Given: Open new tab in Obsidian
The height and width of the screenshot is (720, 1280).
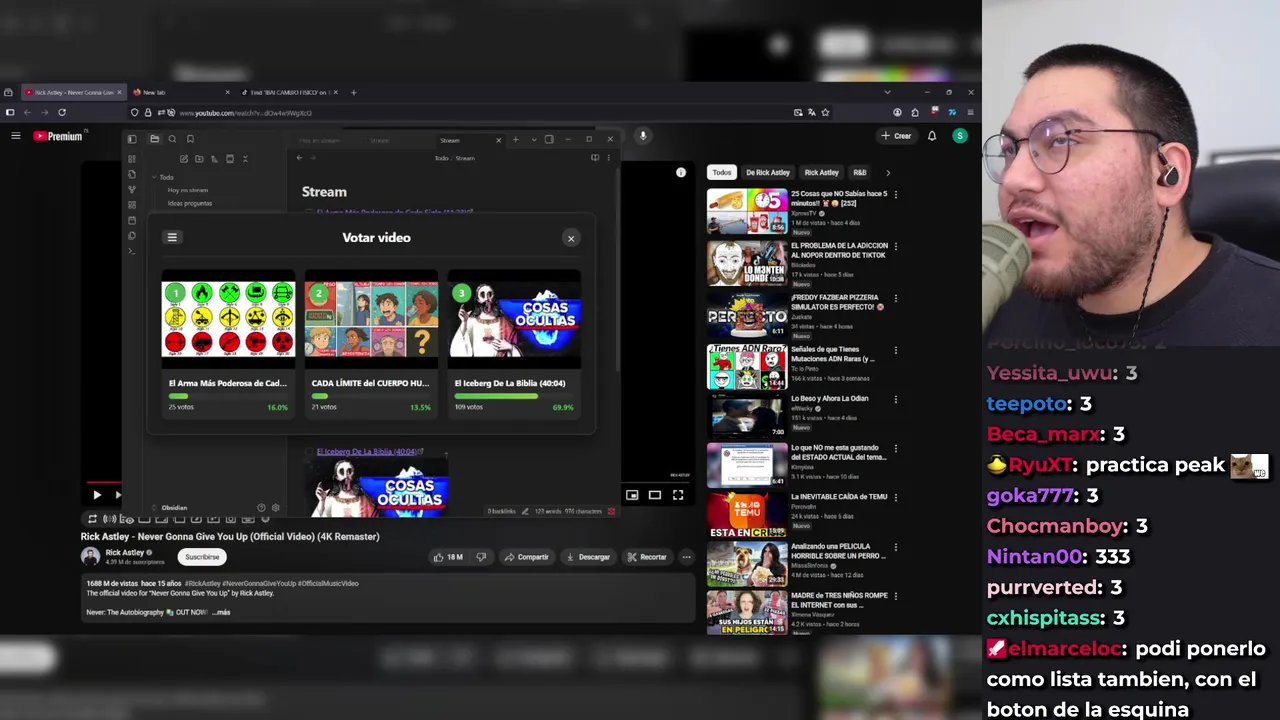Looking at the screenshot, I should coord(516,139).
